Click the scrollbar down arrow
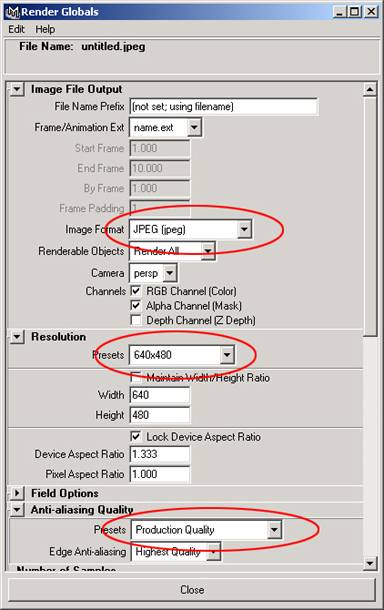The image size is (384, 610). [370, 563]
